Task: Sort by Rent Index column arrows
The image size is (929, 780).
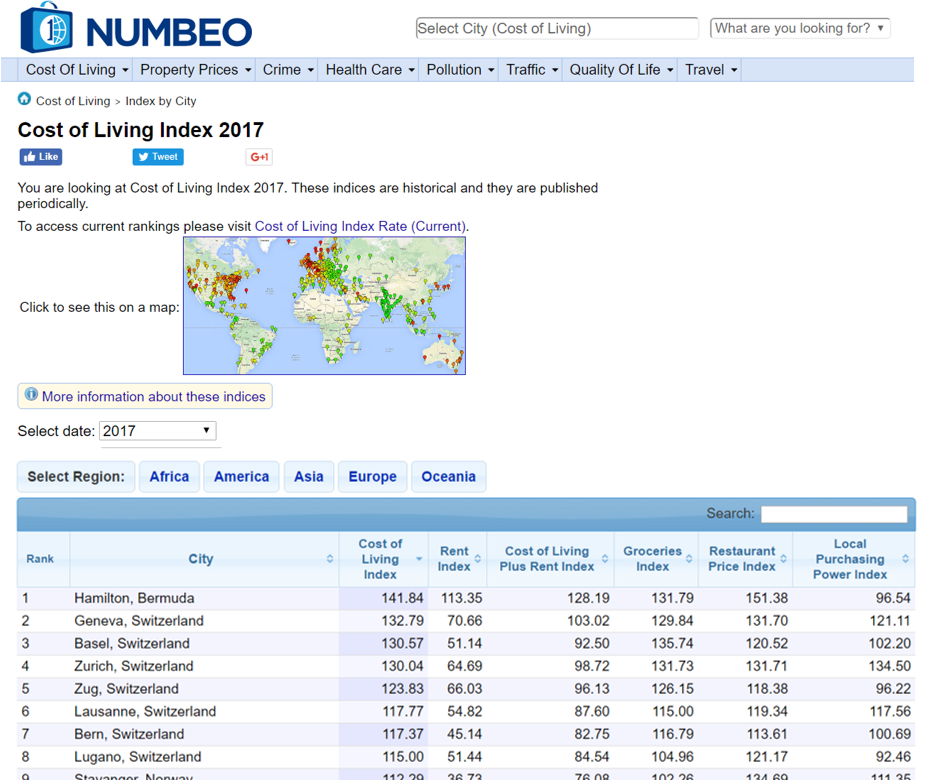Action: pos(478,559)
